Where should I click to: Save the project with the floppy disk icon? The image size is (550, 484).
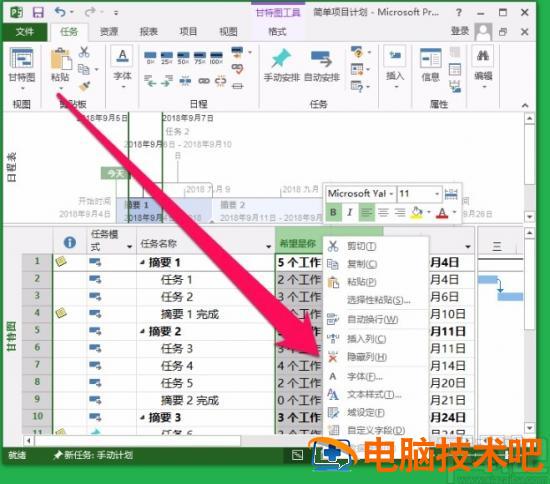coord(38,13)
